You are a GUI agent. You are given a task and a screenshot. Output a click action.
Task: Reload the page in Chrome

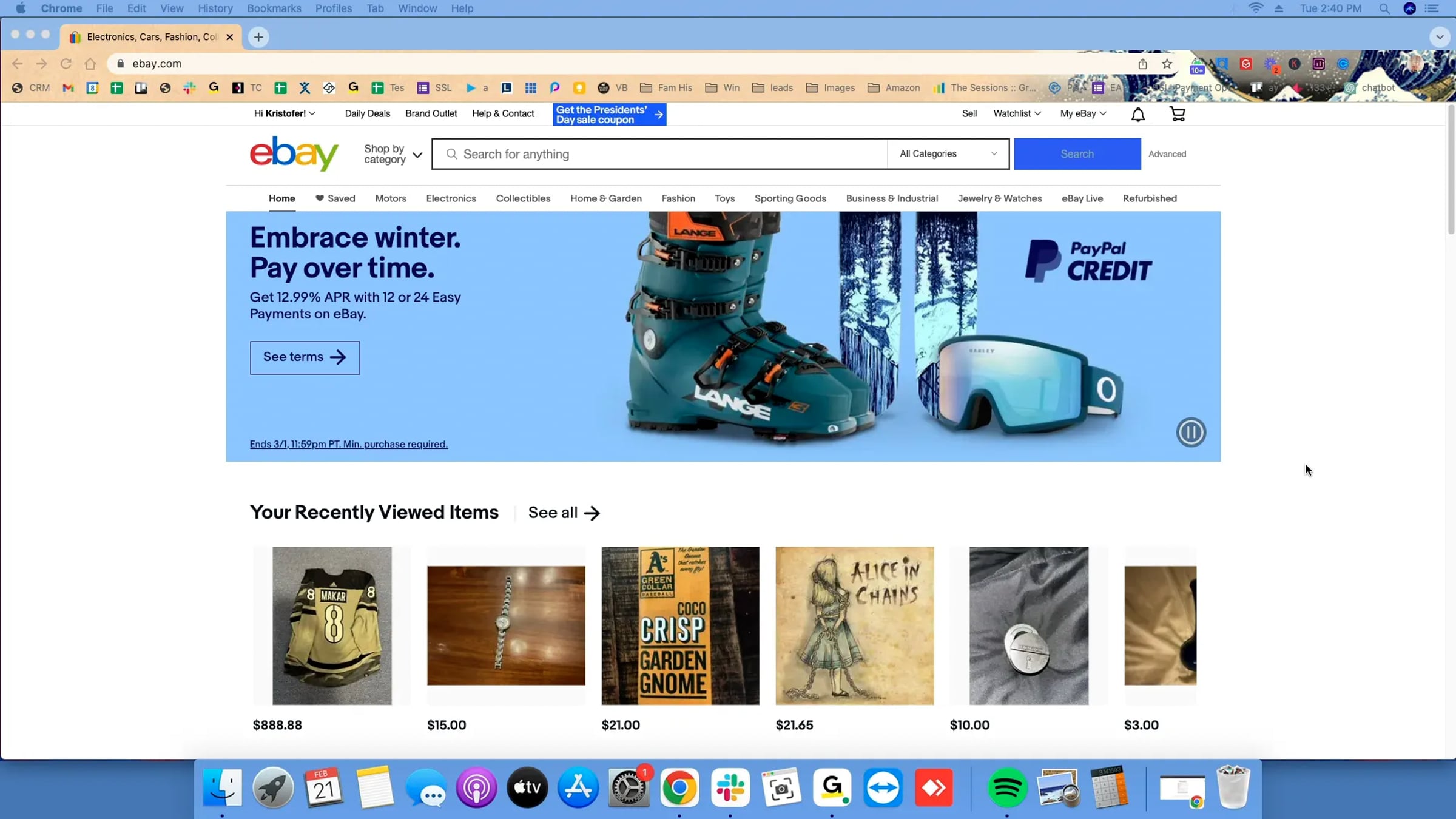(x=66, y=64)
